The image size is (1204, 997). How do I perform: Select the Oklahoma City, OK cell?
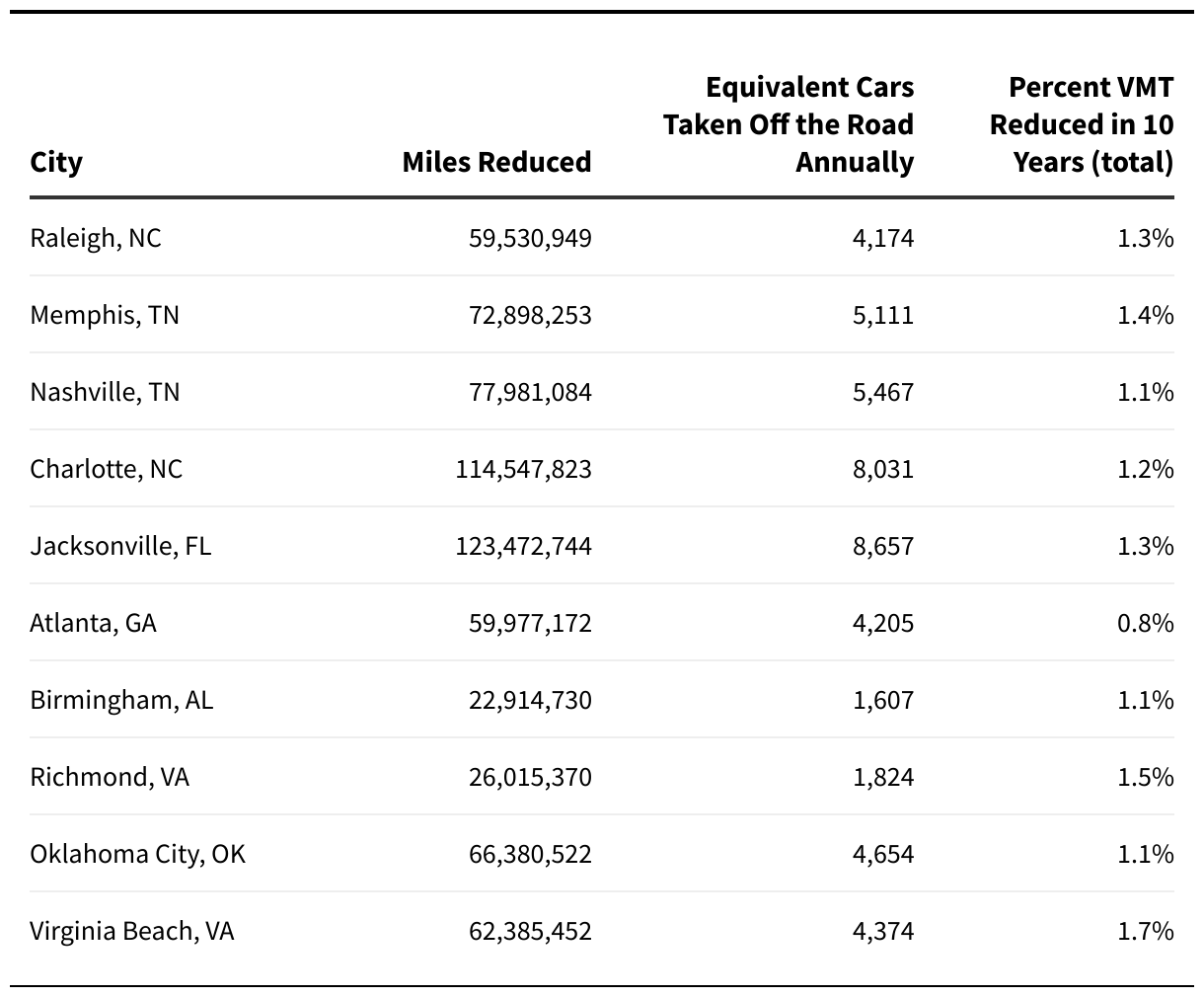(x=137, y=854)
